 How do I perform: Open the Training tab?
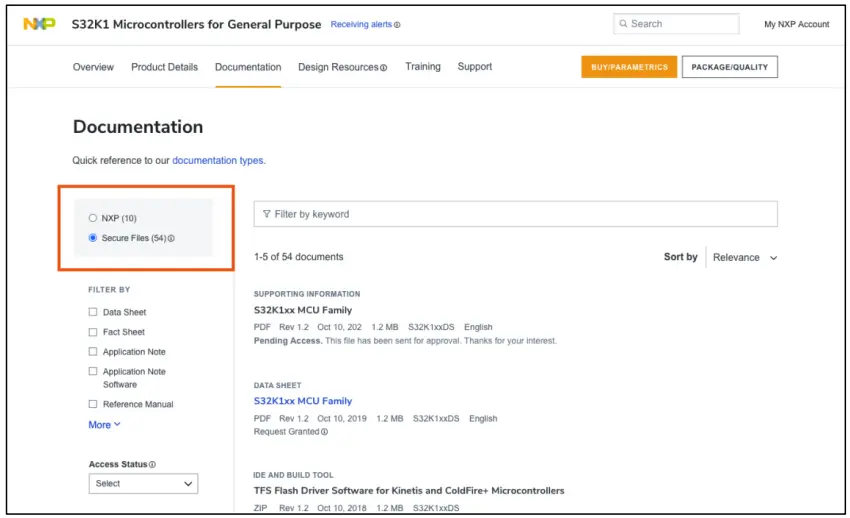pyautogui.click(x=423, y=67)
